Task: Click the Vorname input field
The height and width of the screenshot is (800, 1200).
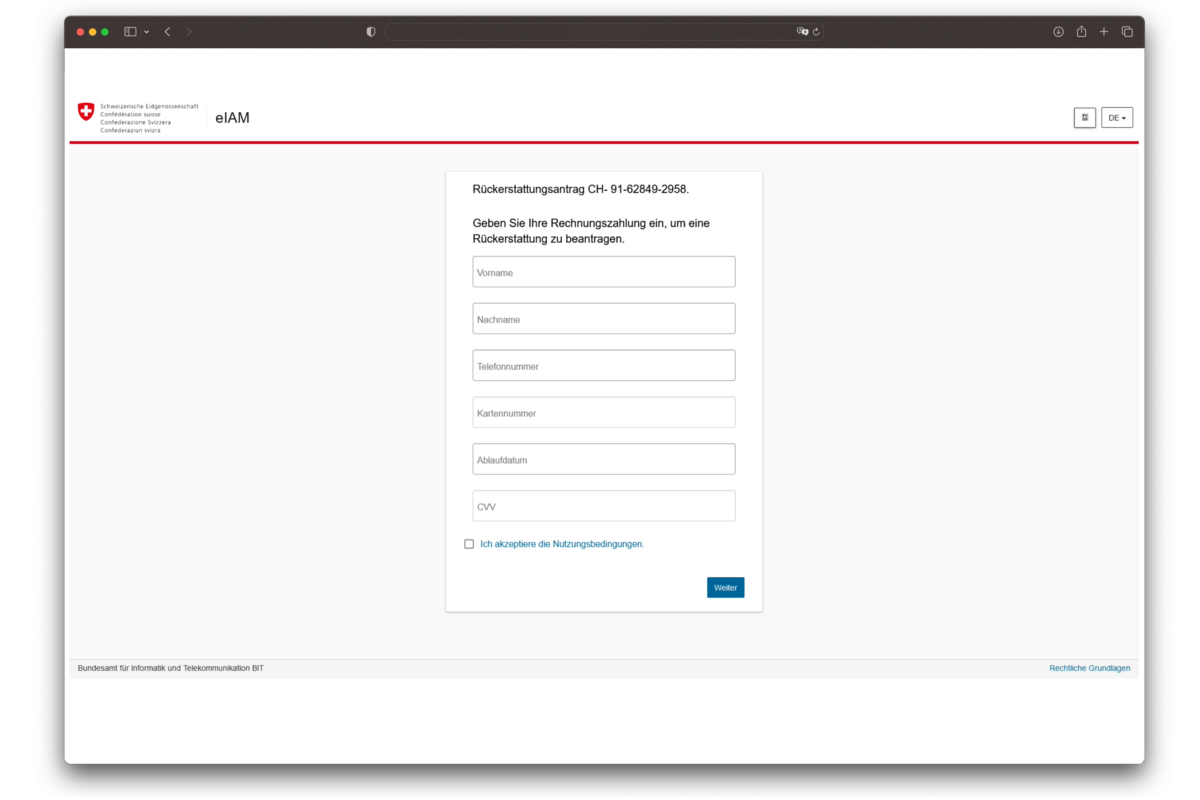Action: tap(603, 271)
